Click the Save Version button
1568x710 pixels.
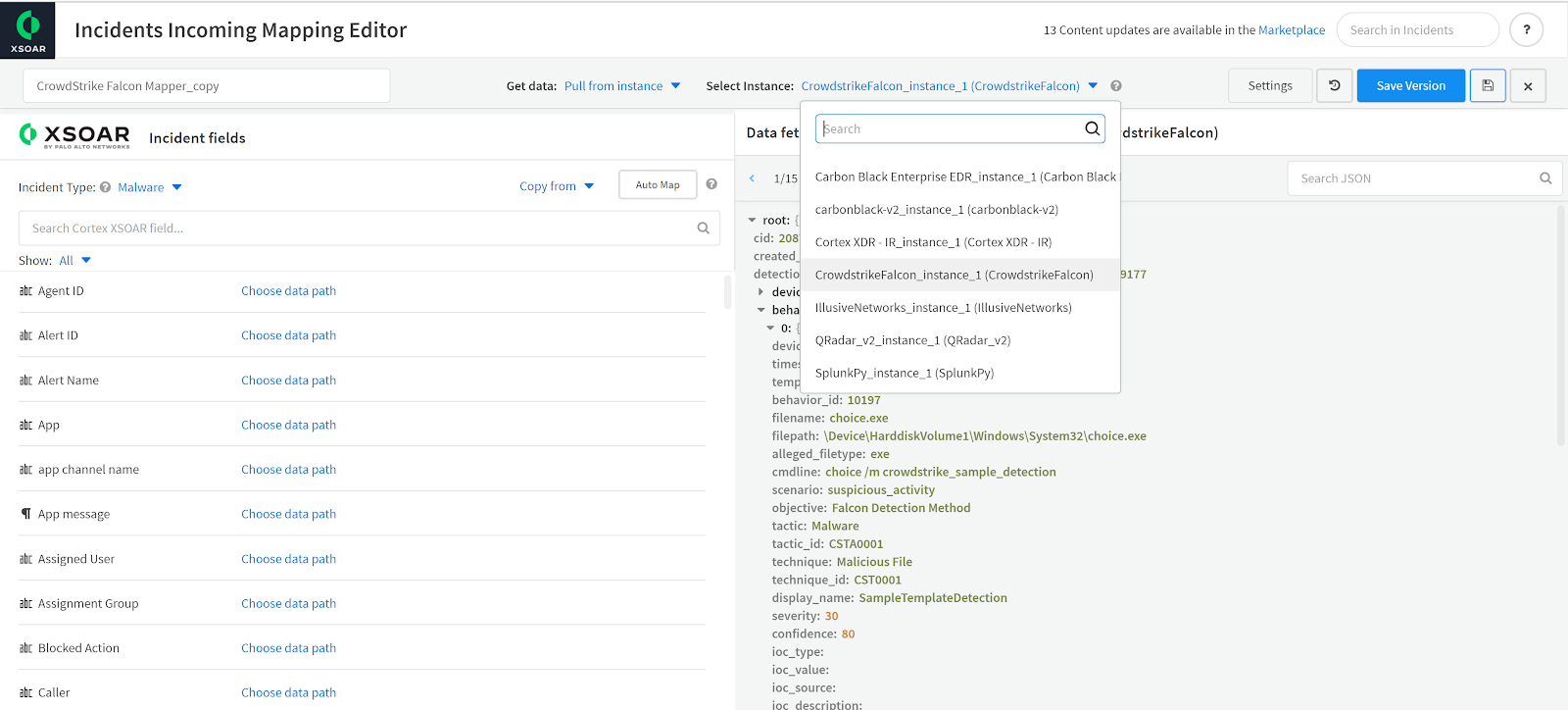tap(1410, 86)
